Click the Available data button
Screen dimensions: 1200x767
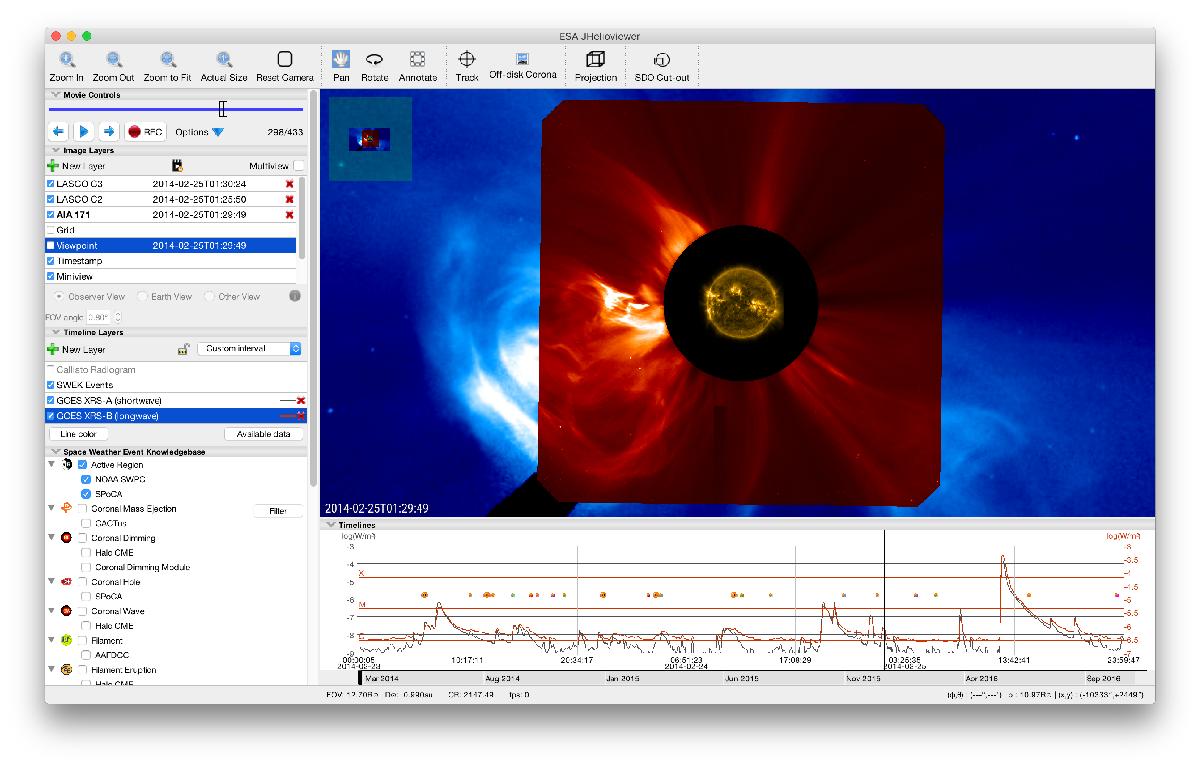(x=264, y=434)
